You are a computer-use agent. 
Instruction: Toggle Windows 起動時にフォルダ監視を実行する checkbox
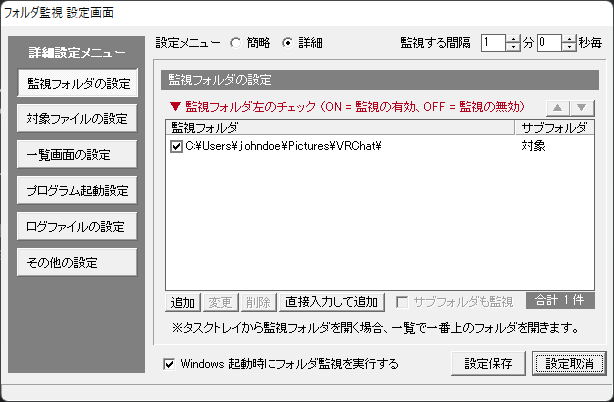click(169, 364)
